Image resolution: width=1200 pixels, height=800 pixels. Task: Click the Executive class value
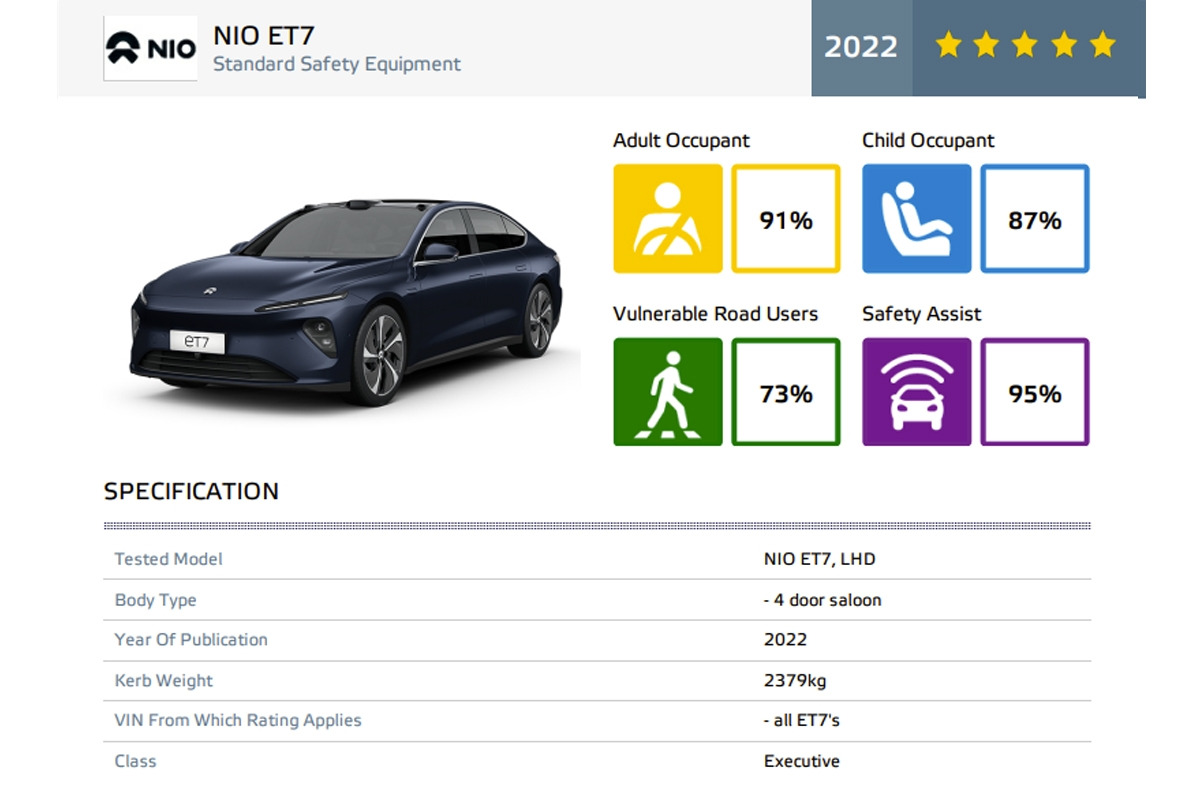coord(802,761)
